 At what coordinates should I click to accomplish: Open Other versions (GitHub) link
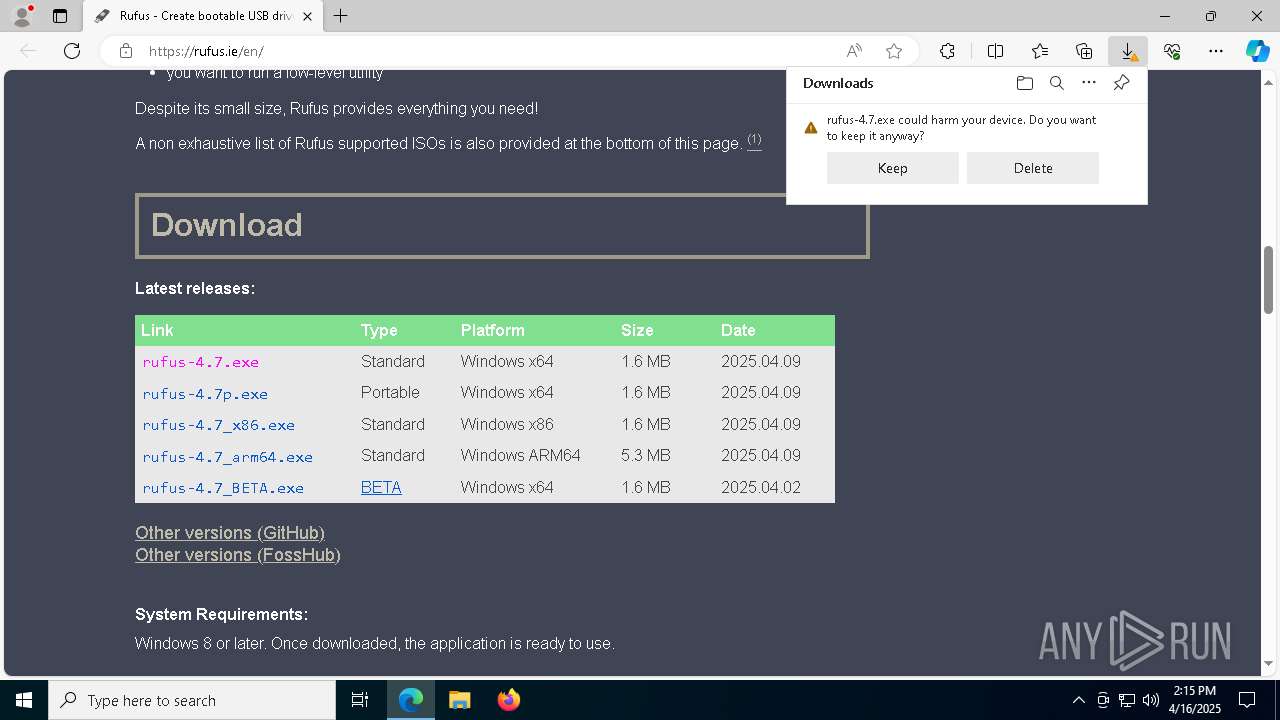click(230, 533)
